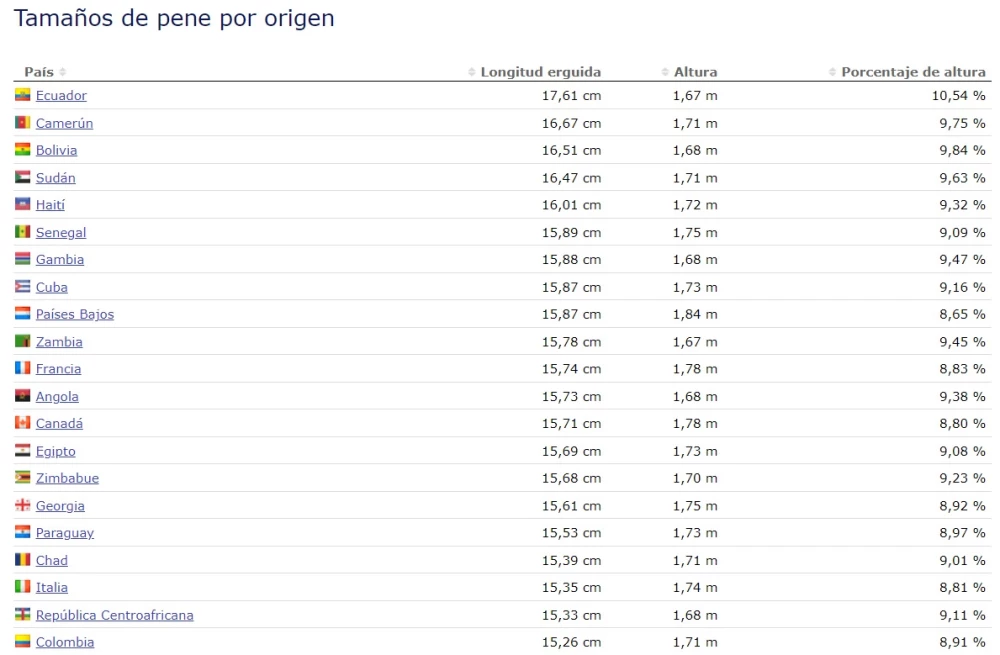Visit the República Centroafricana link

pos(115,615)
